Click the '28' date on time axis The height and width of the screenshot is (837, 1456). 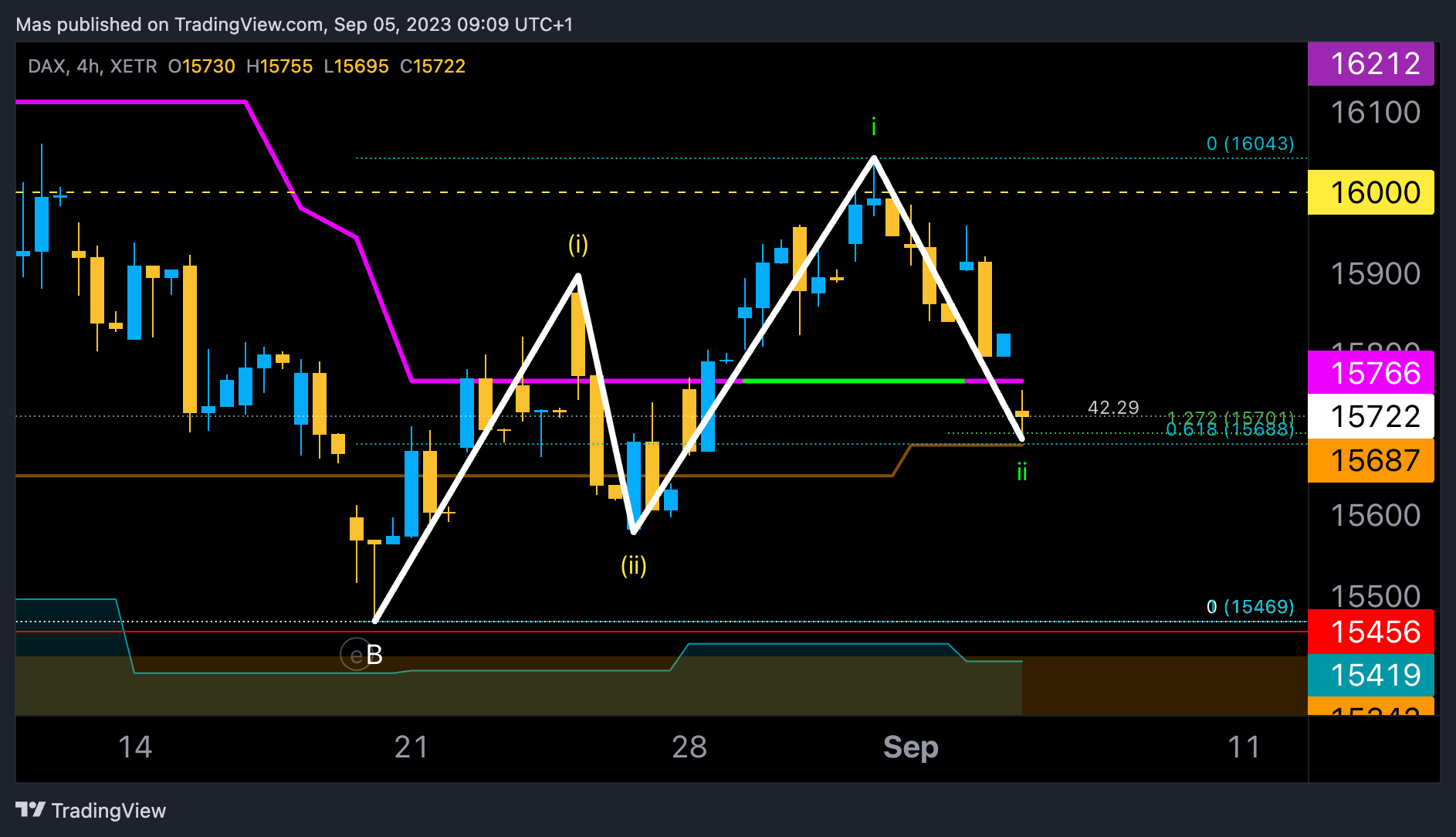(x=689, y=747)
